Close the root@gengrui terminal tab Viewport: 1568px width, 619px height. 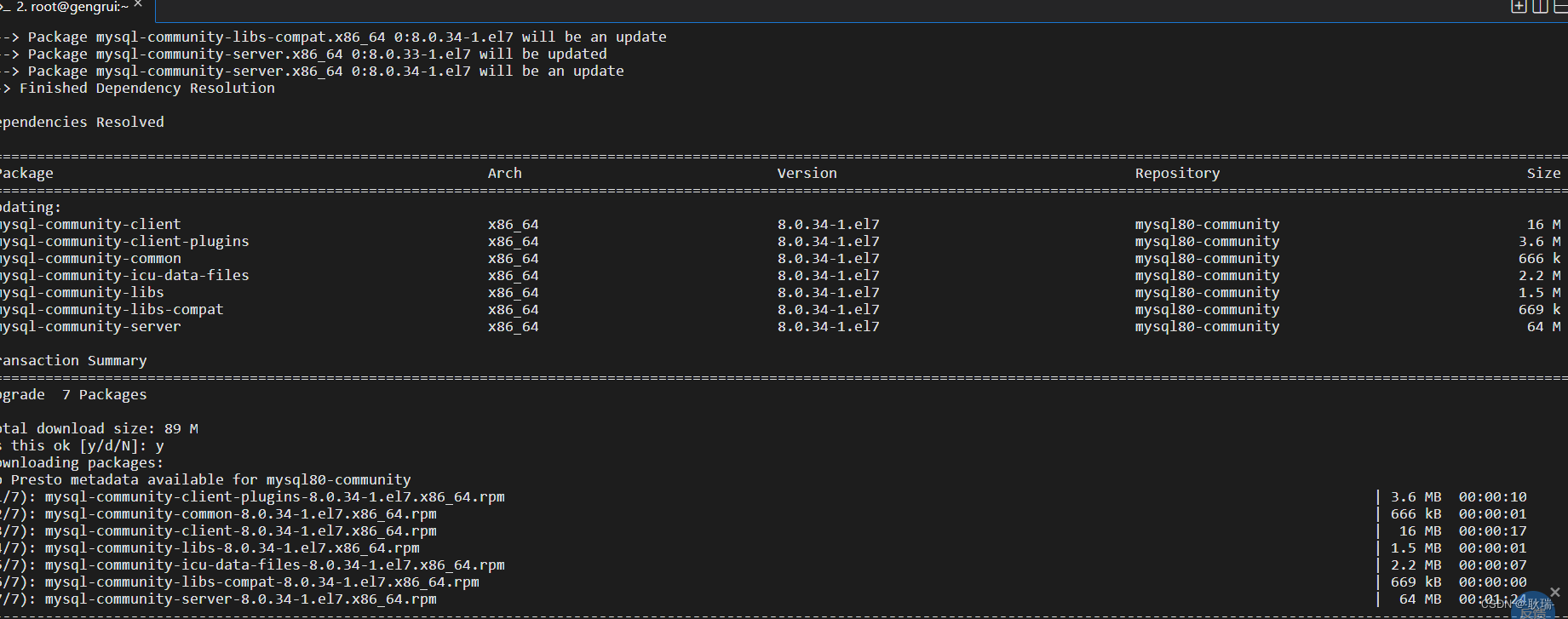tap(138, 4)
